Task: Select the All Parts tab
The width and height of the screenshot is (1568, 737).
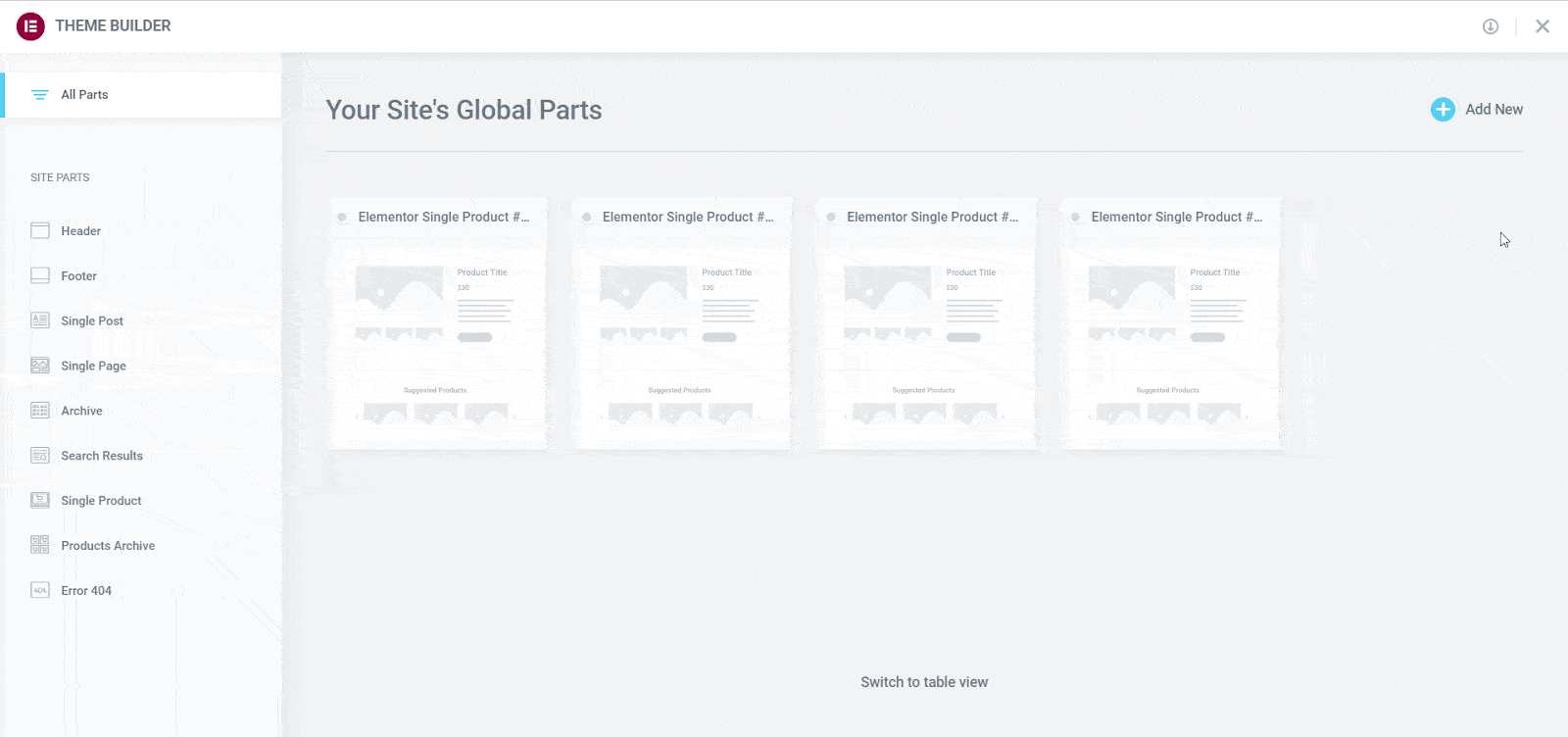Action: 142,95
